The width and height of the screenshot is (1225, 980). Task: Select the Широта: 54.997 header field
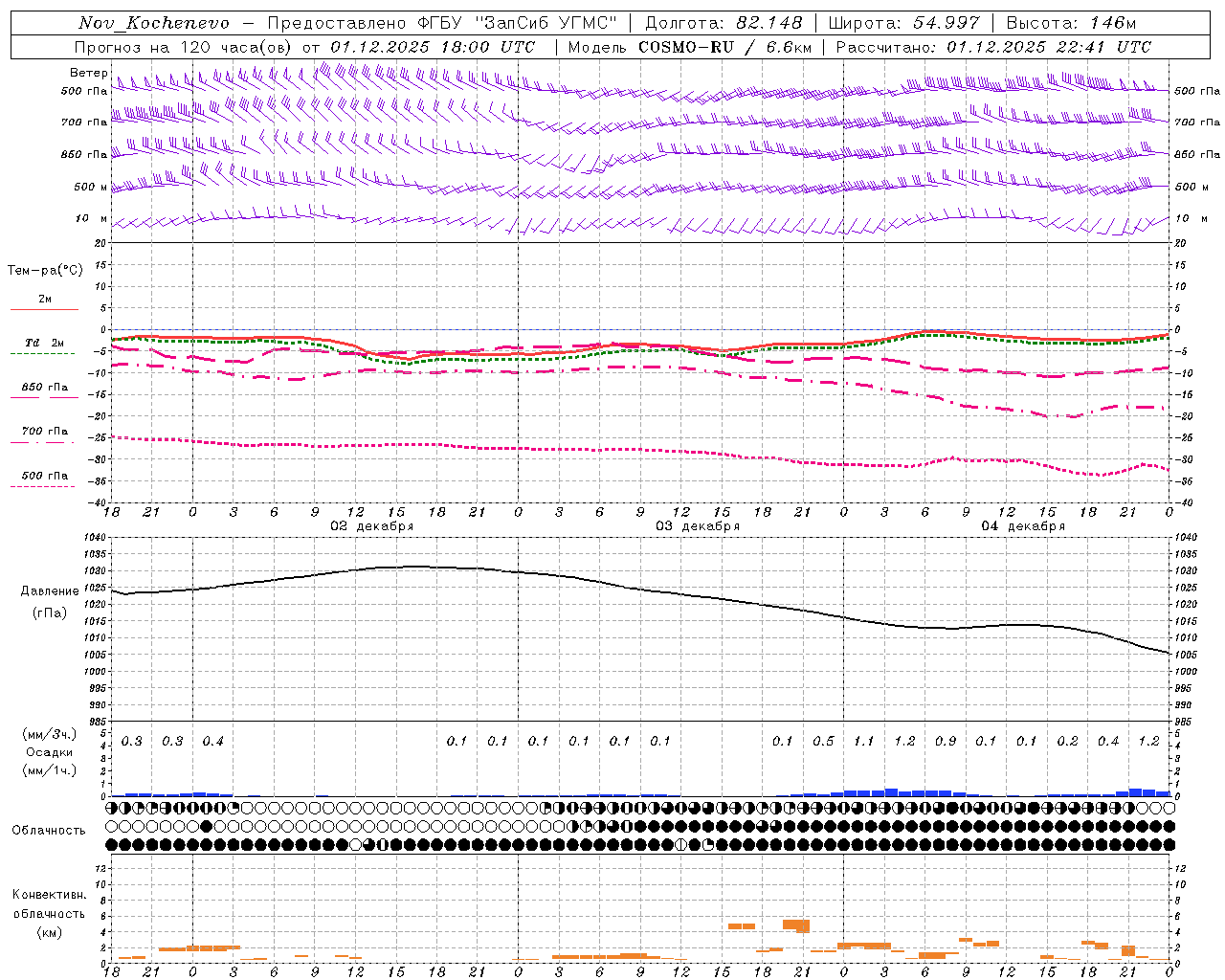tap(903, 23)
